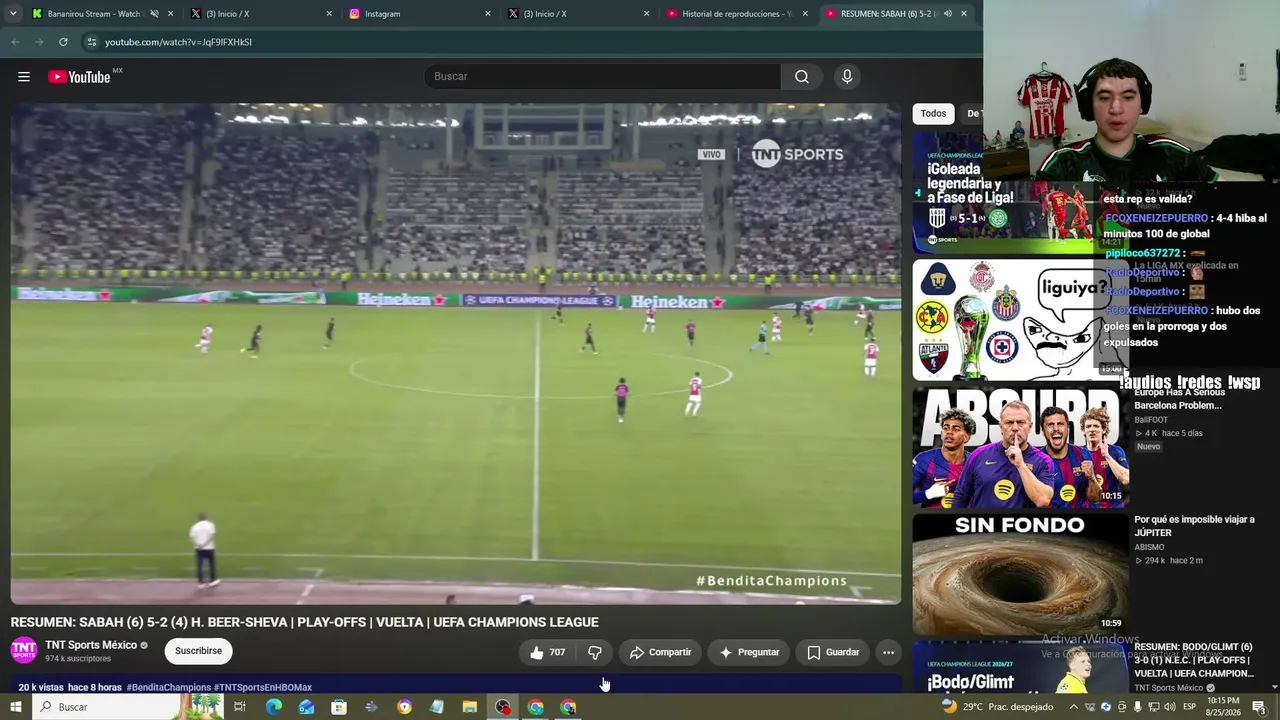
Task: Change the ESP input language indicator
Action: (x=1189, y=707)
